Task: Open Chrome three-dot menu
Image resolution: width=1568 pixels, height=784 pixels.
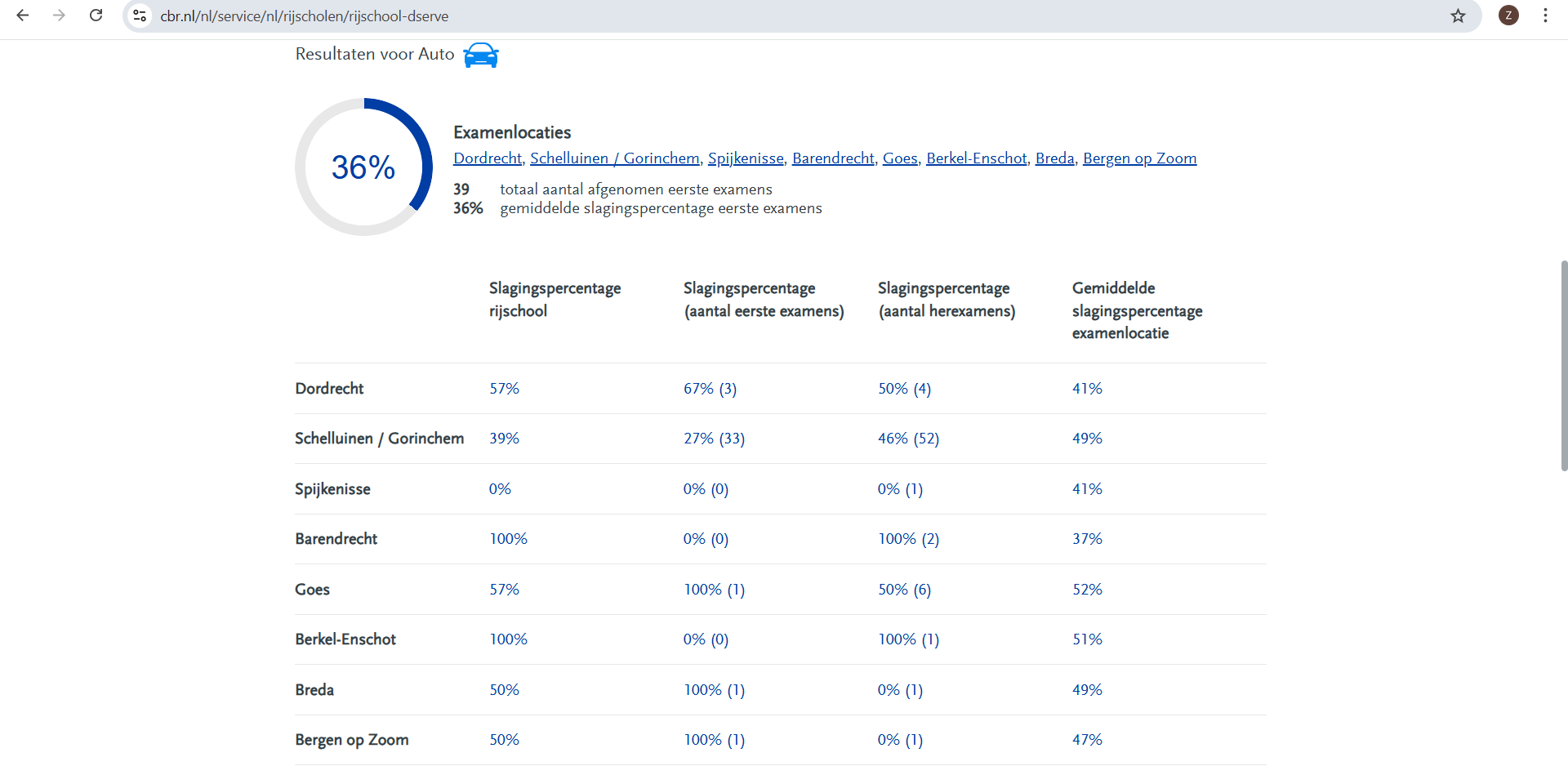Action: click(x=1545, y=16)
